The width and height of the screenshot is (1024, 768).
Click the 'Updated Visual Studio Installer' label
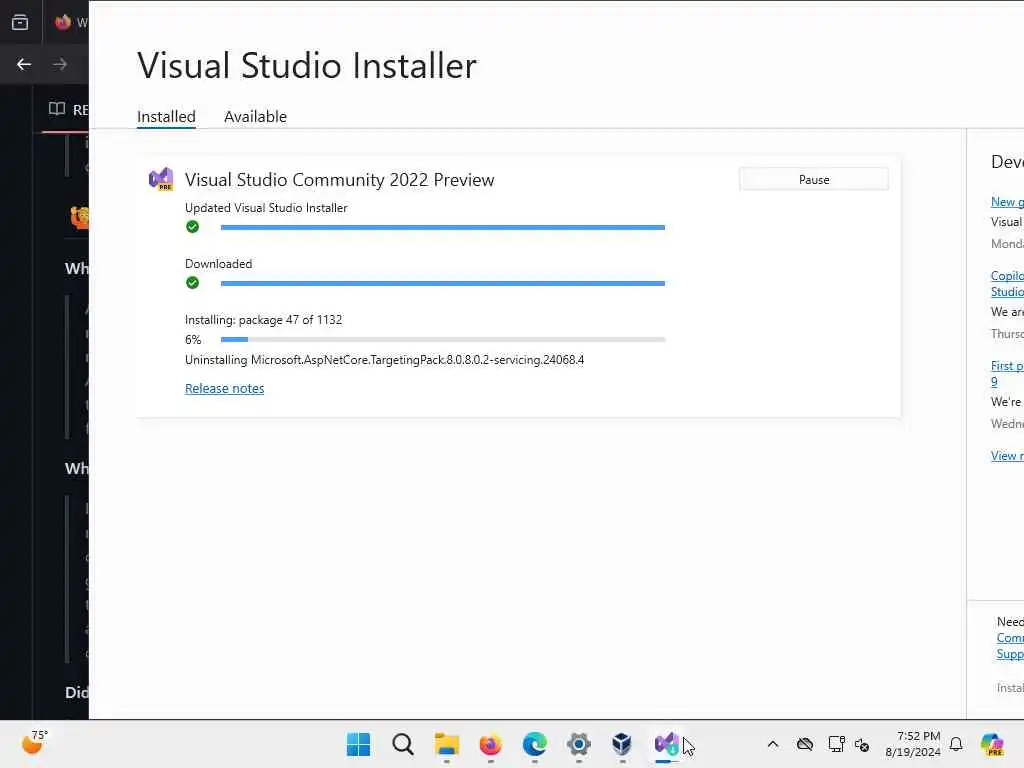pyautogui.click(x=266, y=208)
